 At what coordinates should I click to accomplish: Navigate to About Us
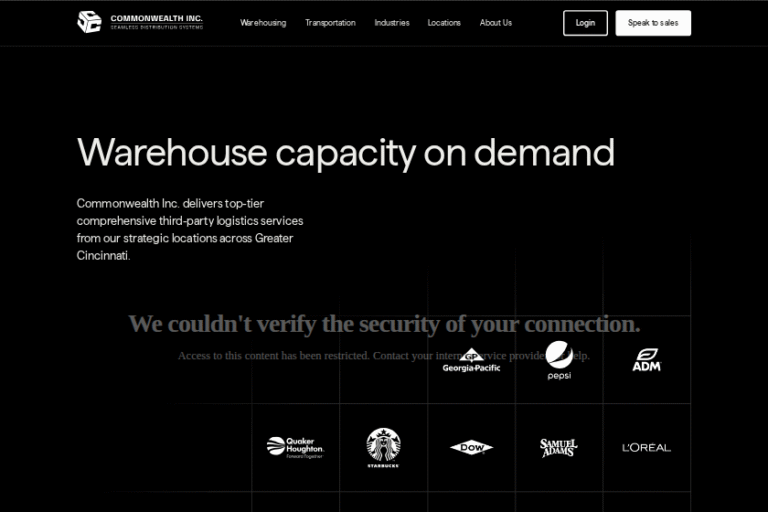pyautogui.click(x=495, y=23)
